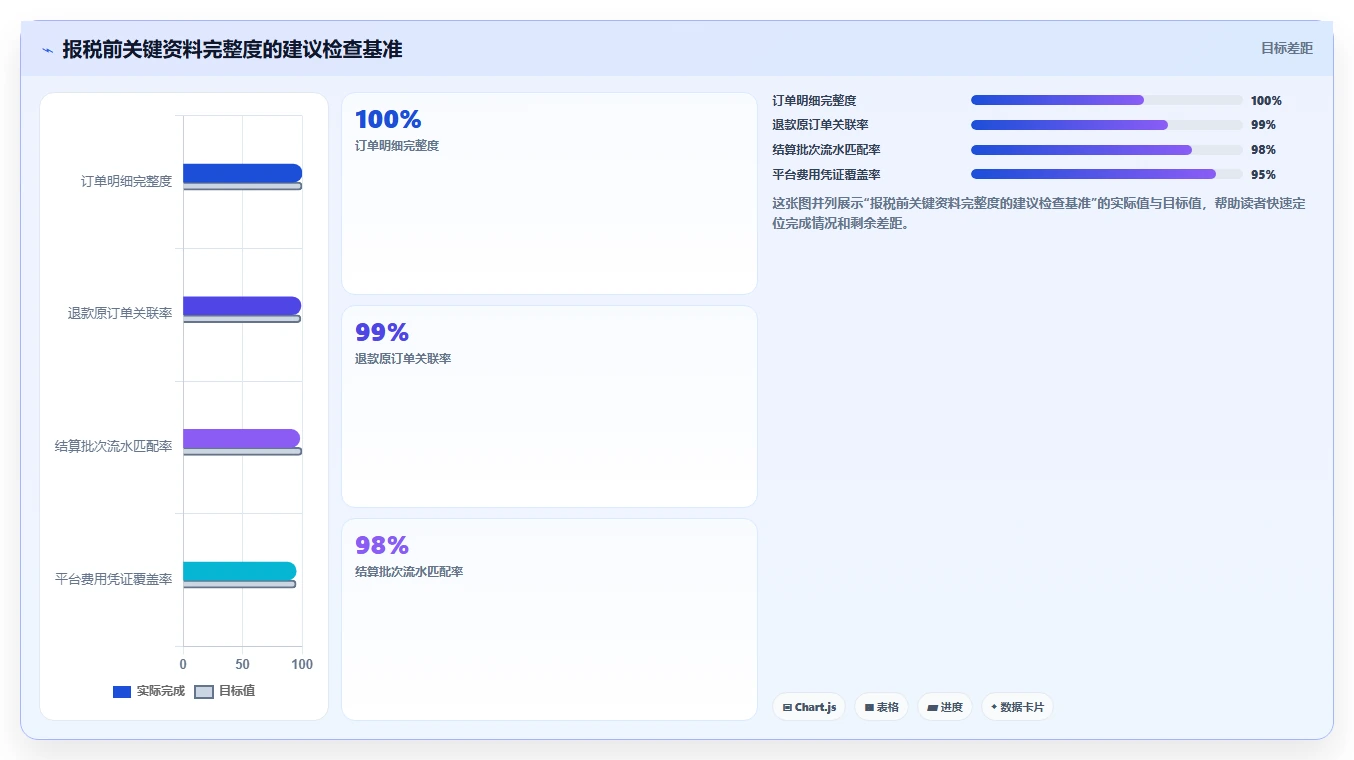Click the 平台费用凭证覆盖率 progress bar
The width and height of the screenshot is (1354, 760).
point(1107,174)
